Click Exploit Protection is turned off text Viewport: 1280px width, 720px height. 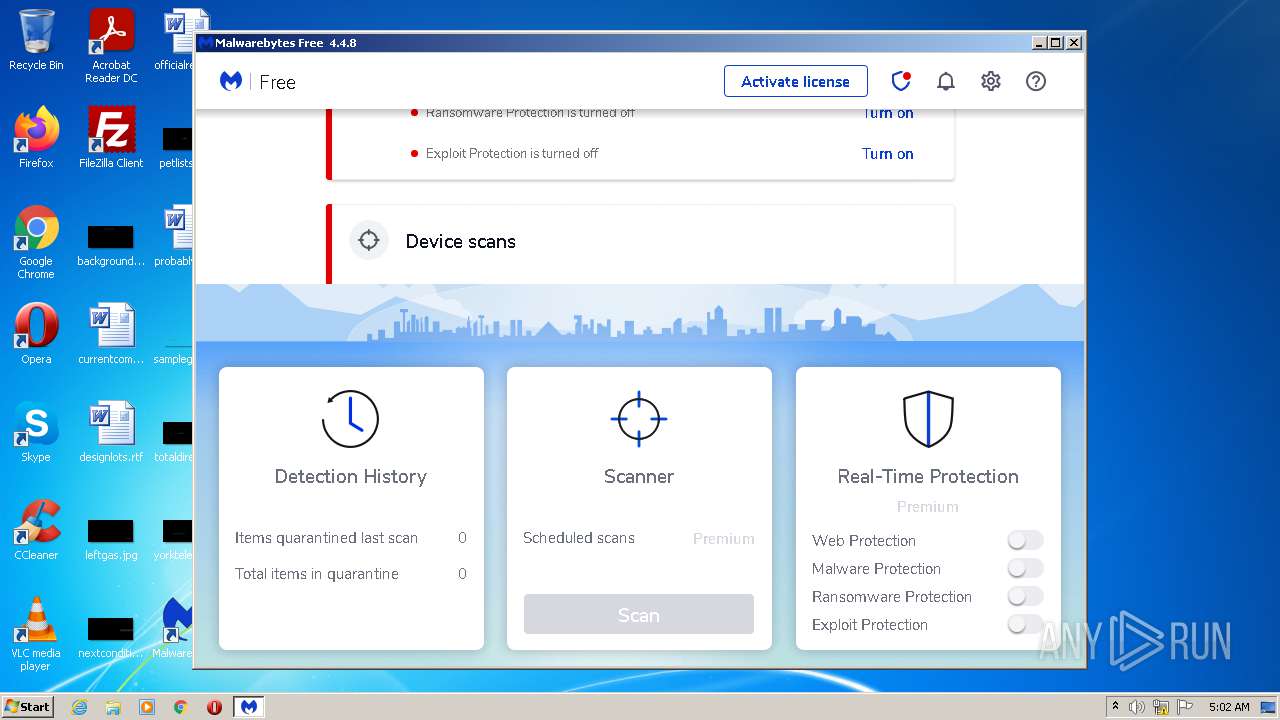[512, 153]
